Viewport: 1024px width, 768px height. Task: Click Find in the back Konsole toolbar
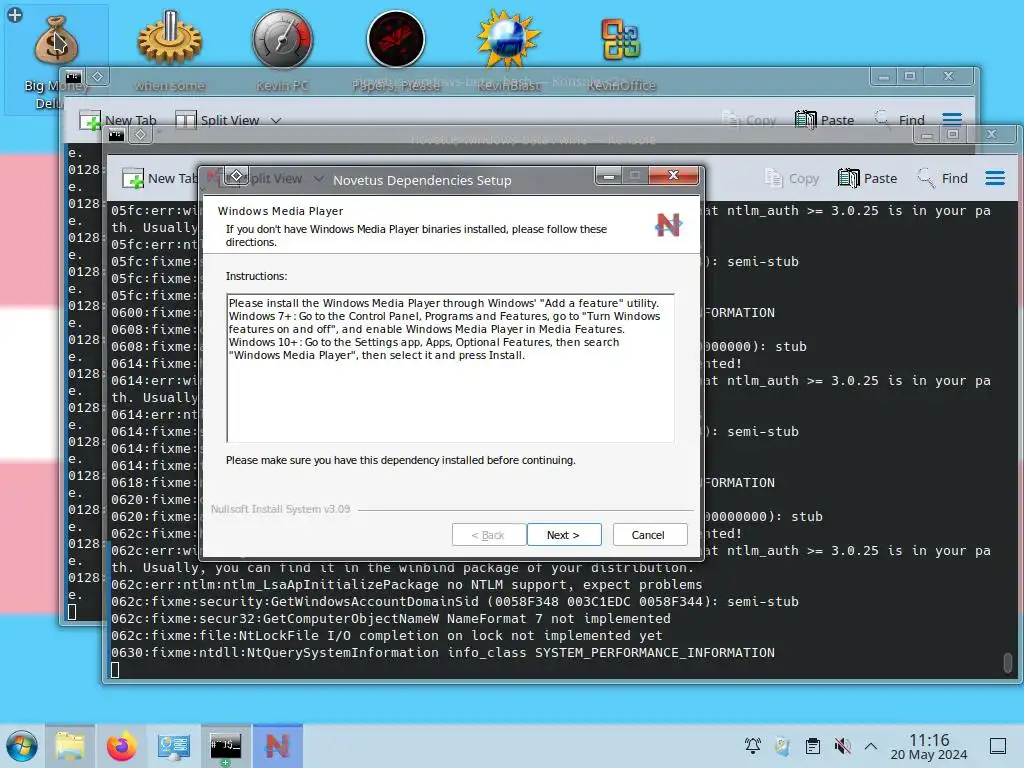coord(899,120)
